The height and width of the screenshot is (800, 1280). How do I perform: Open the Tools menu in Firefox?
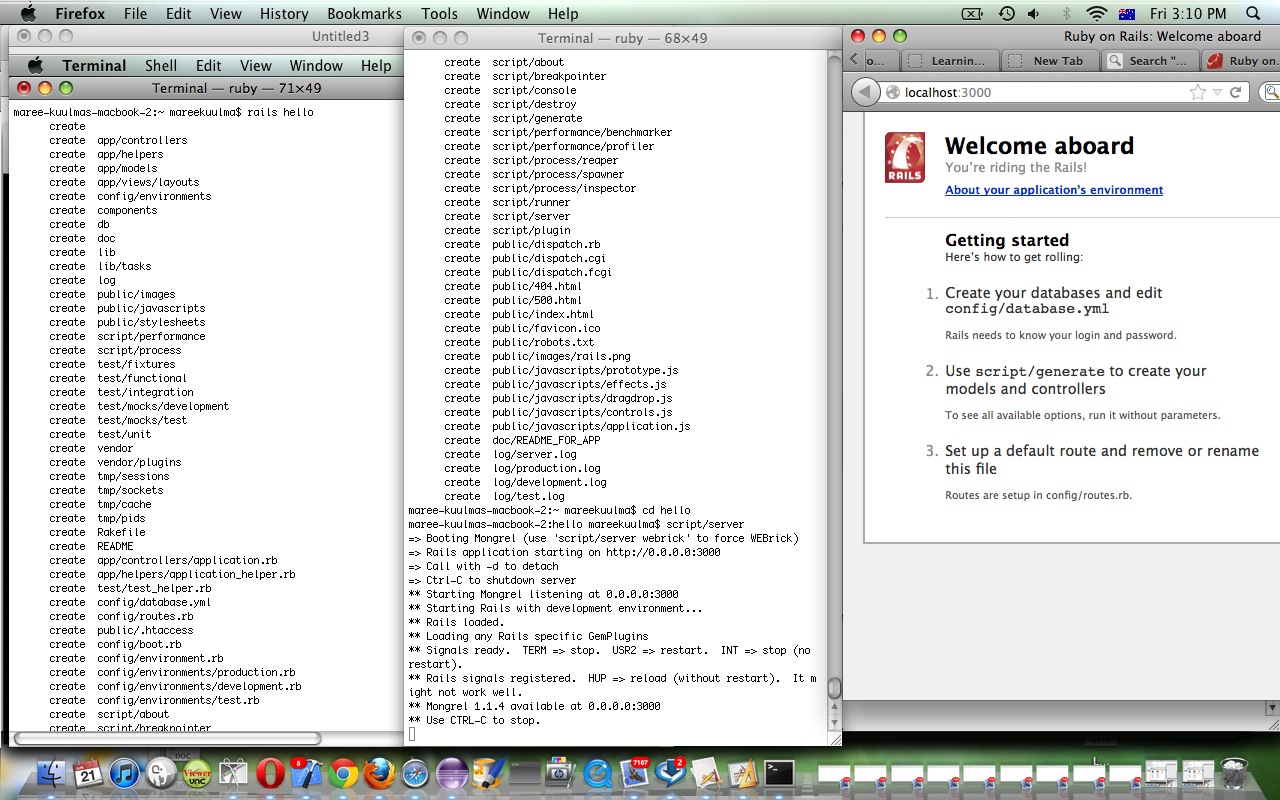pos(439,13)
